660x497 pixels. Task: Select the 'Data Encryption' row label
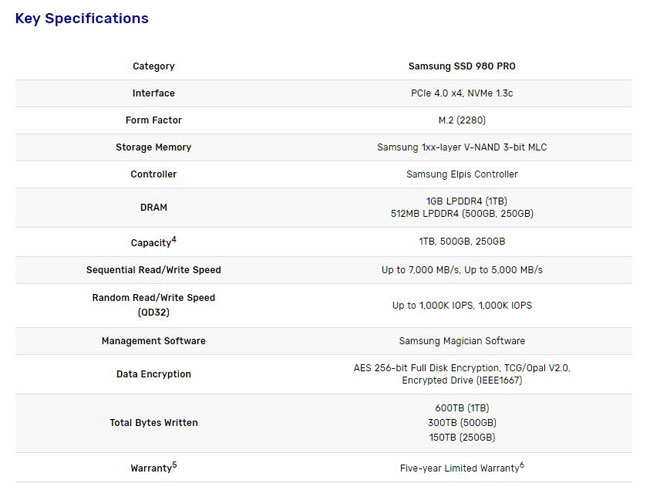click(154, 374)
